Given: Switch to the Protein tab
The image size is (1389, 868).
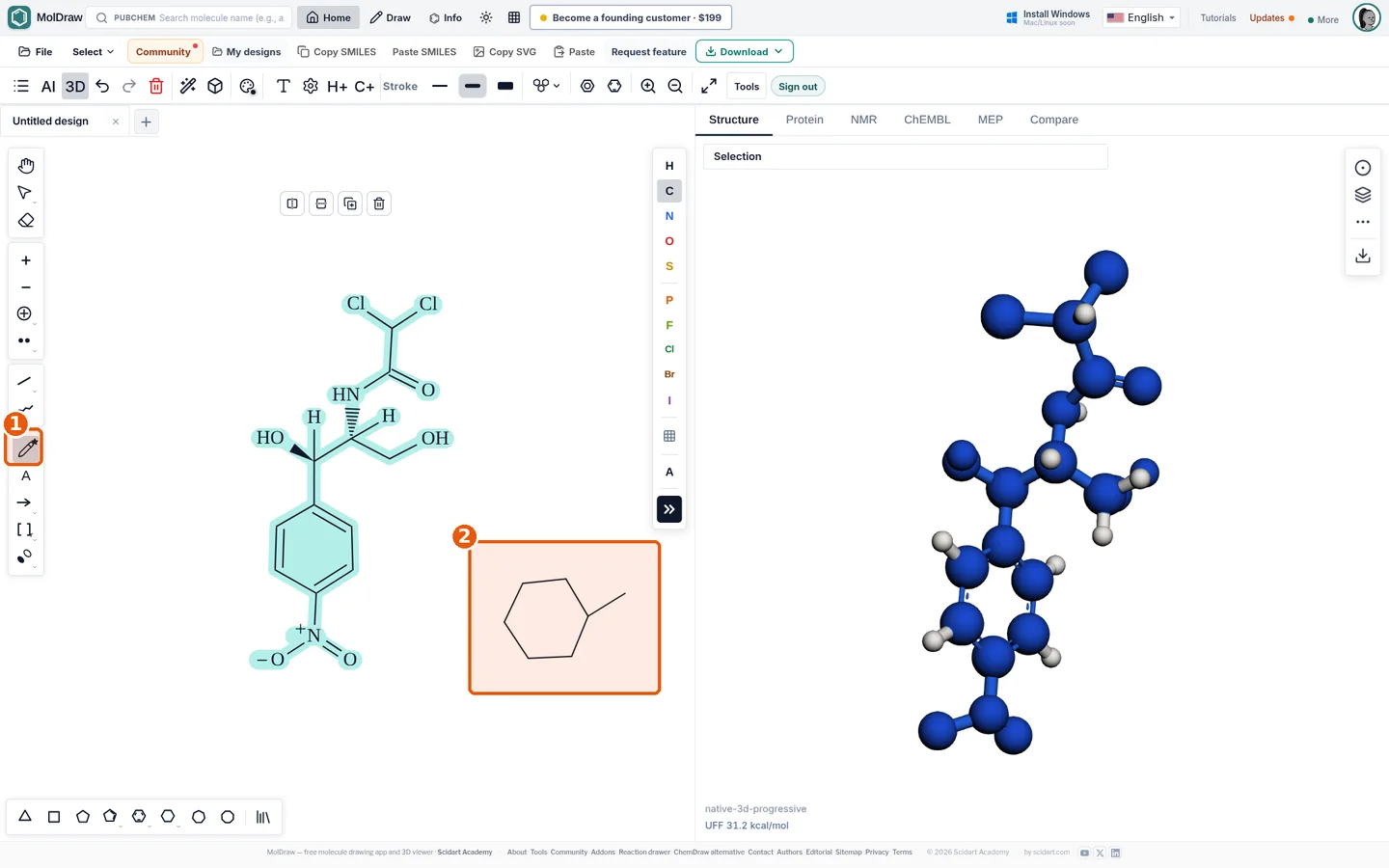Looking at the screenshot, I should pyautogui.click(x=804, y=120).
